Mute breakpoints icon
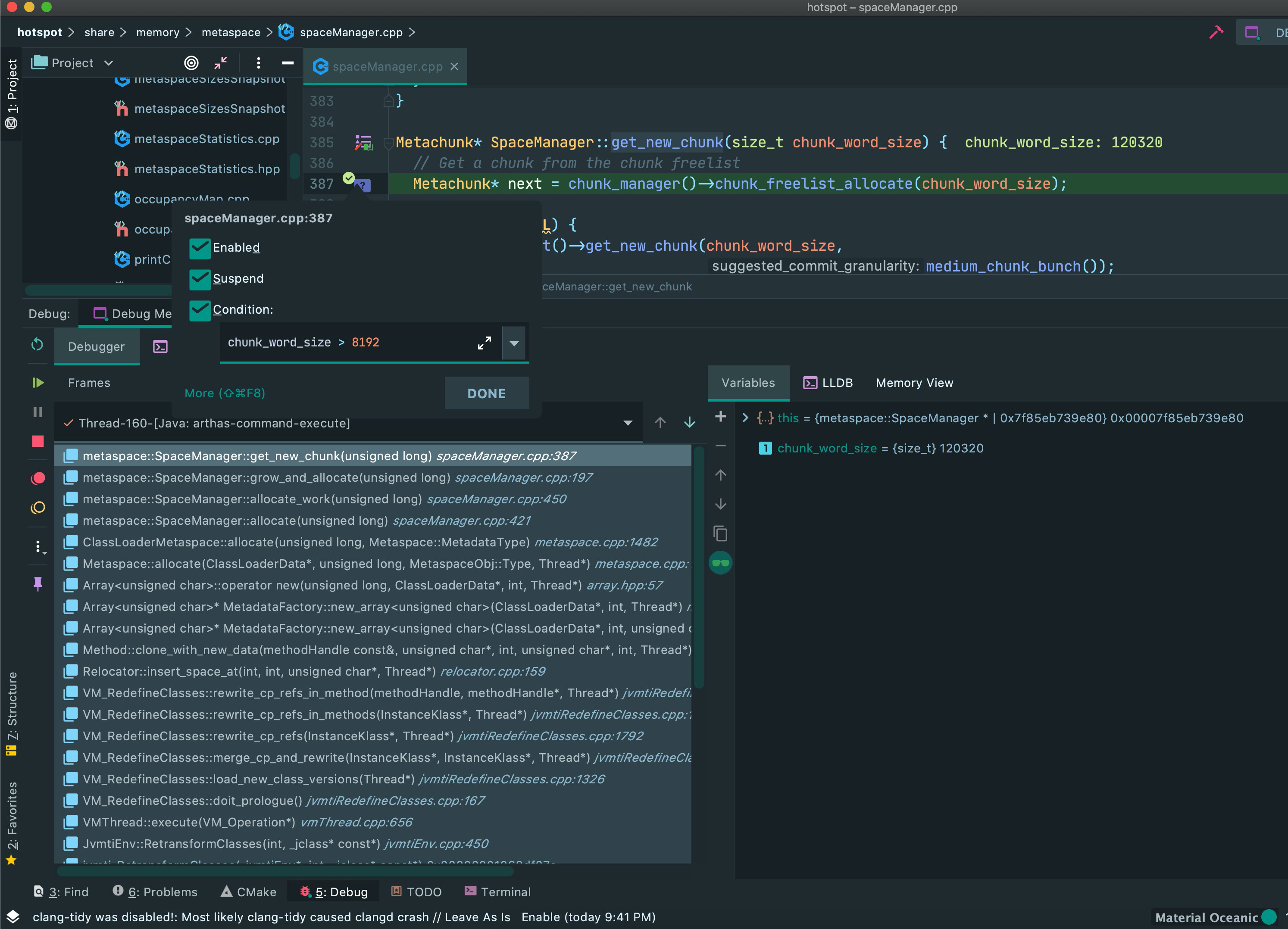This screenshot has width=1288, height=929. click(x=38, y=507)
